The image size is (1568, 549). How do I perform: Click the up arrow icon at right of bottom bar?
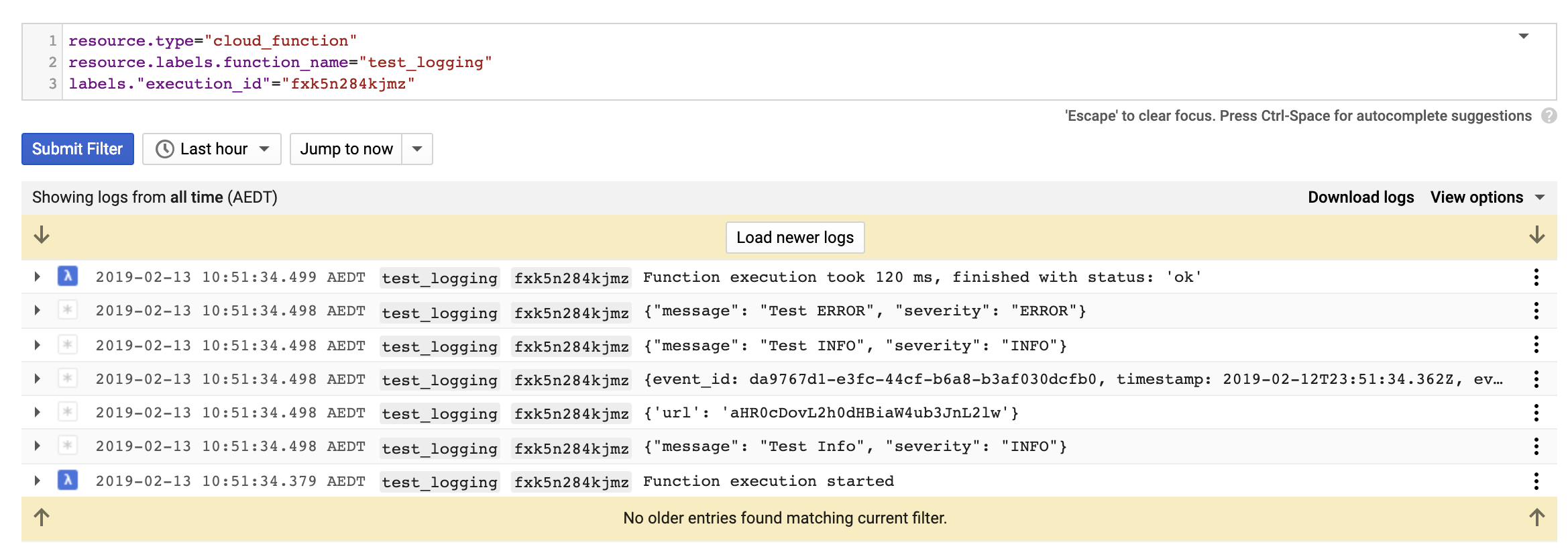[x=1536, y=517]
